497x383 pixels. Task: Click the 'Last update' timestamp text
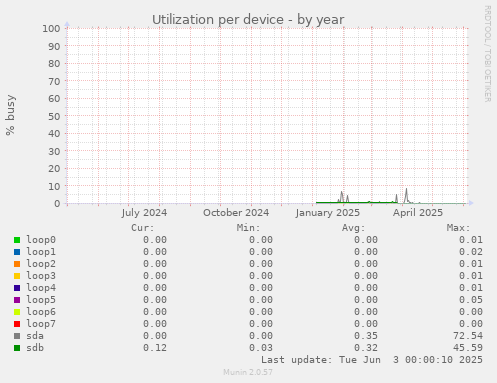coord(372,360)
